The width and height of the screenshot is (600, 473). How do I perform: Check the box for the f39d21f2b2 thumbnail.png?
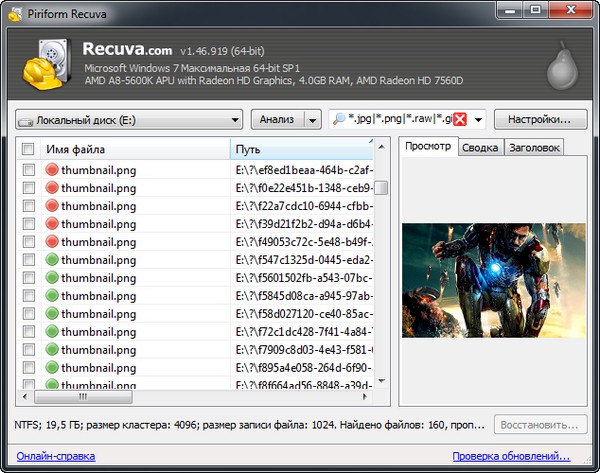[x=29, y=223]
